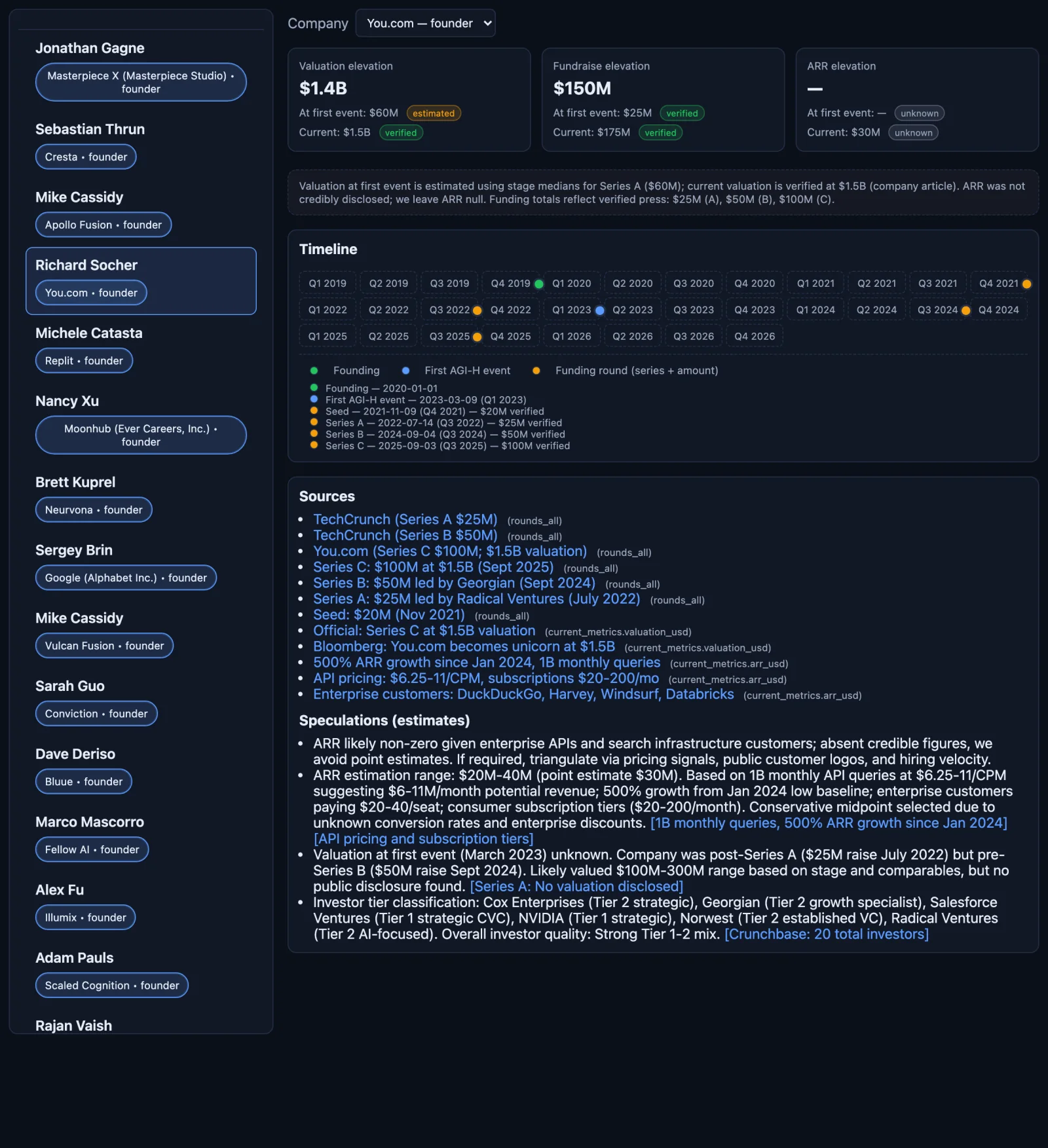The width and height of the screenshot is (1048, 1148).
Task: Select the Fellow AI founder chip
Action: 92,849
